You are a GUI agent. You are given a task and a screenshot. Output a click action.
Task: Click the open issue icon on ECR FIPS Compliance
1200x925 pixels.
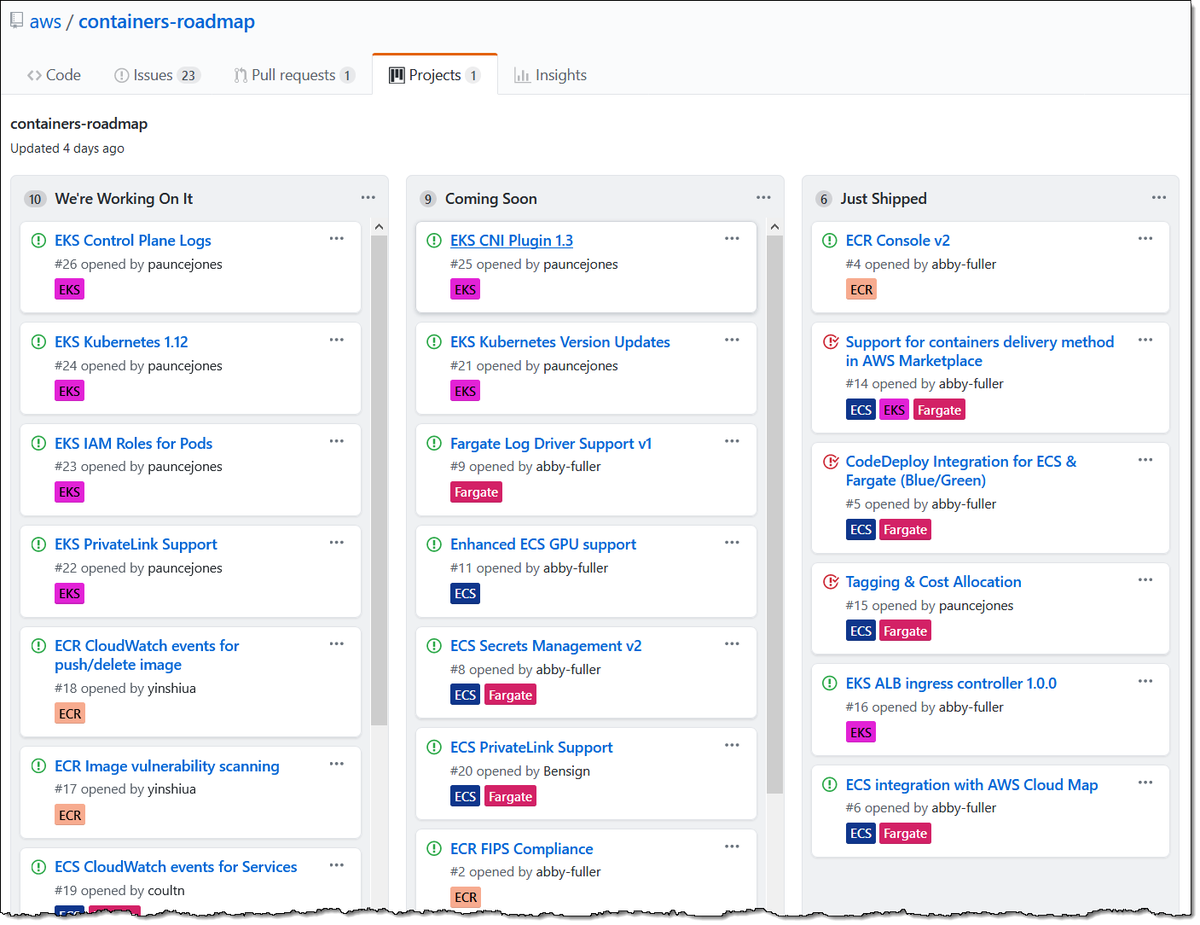pyautogui.click(x=434, y=848)
